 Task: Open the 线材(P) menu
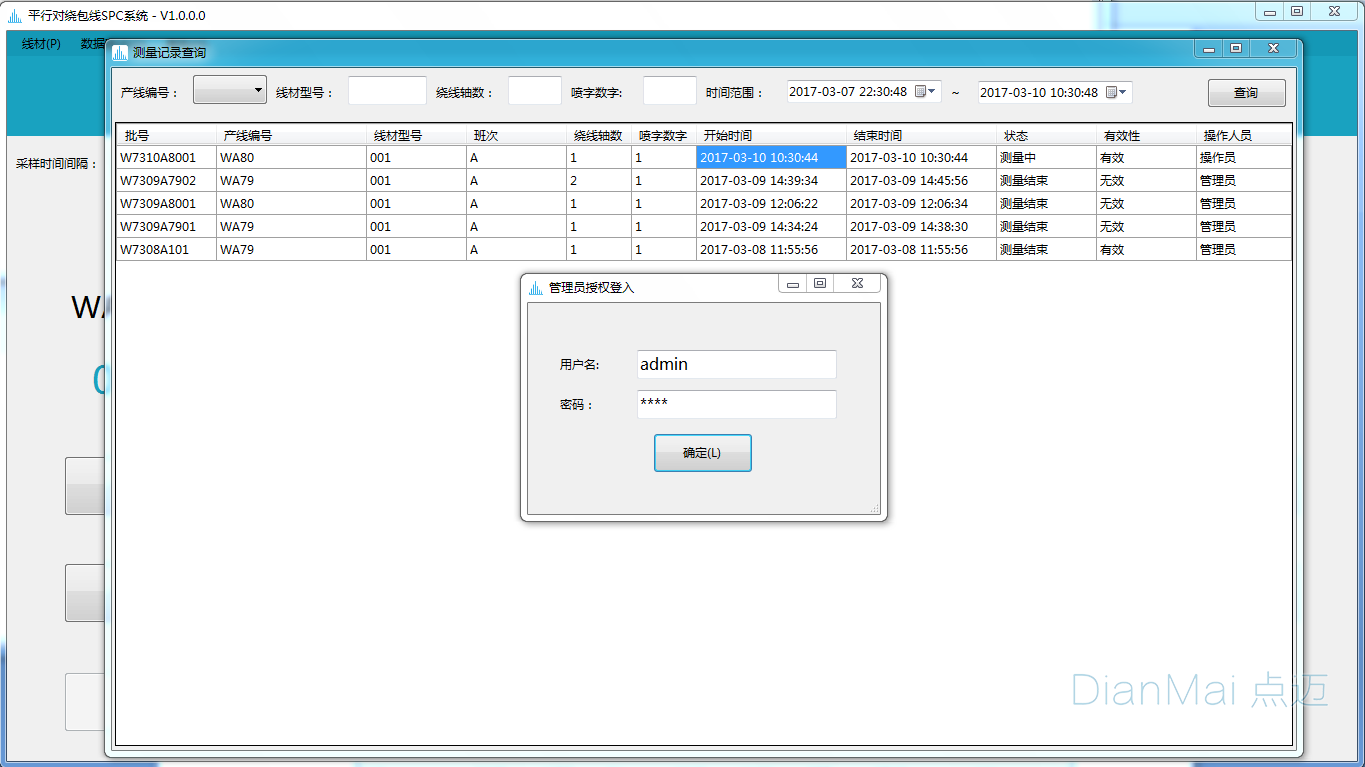pos(41,44)
